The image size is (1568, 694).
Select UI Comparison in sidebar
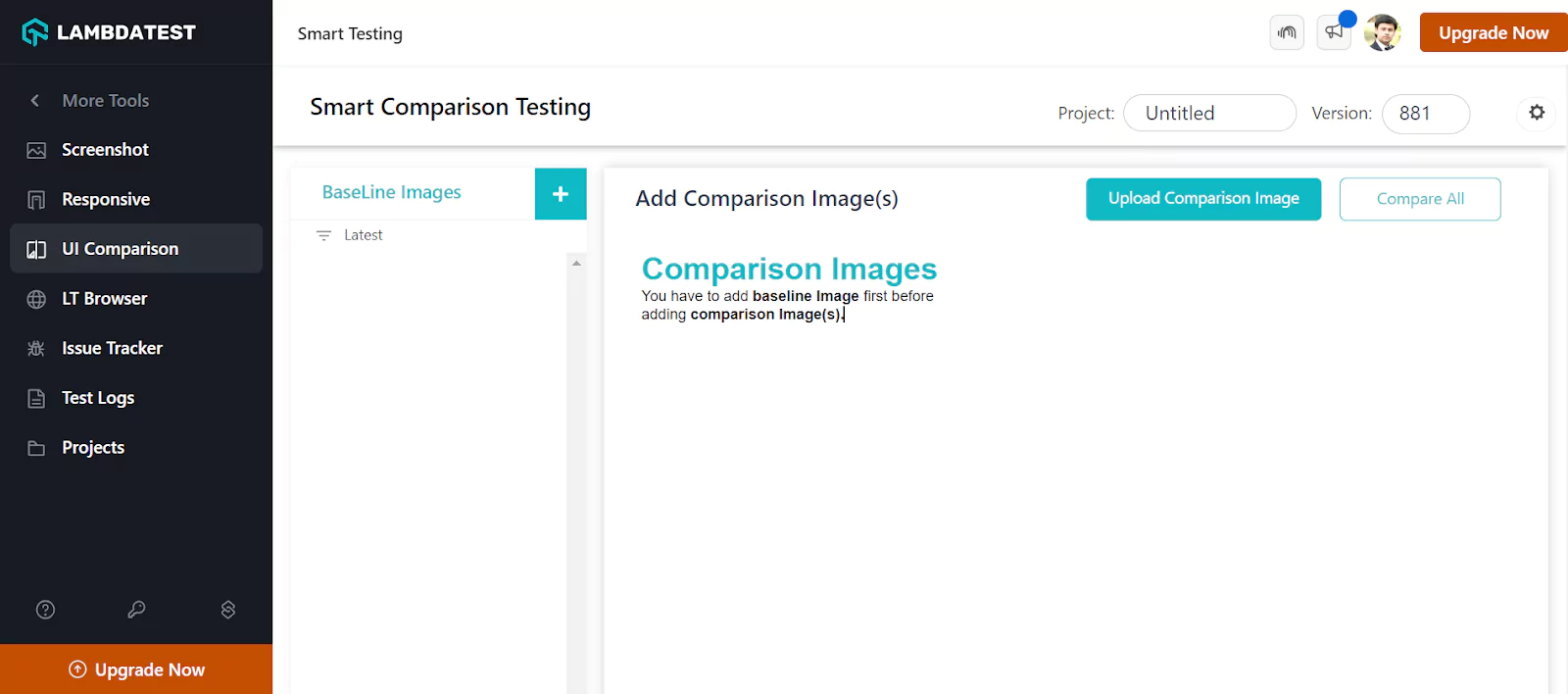pos(136,249)
